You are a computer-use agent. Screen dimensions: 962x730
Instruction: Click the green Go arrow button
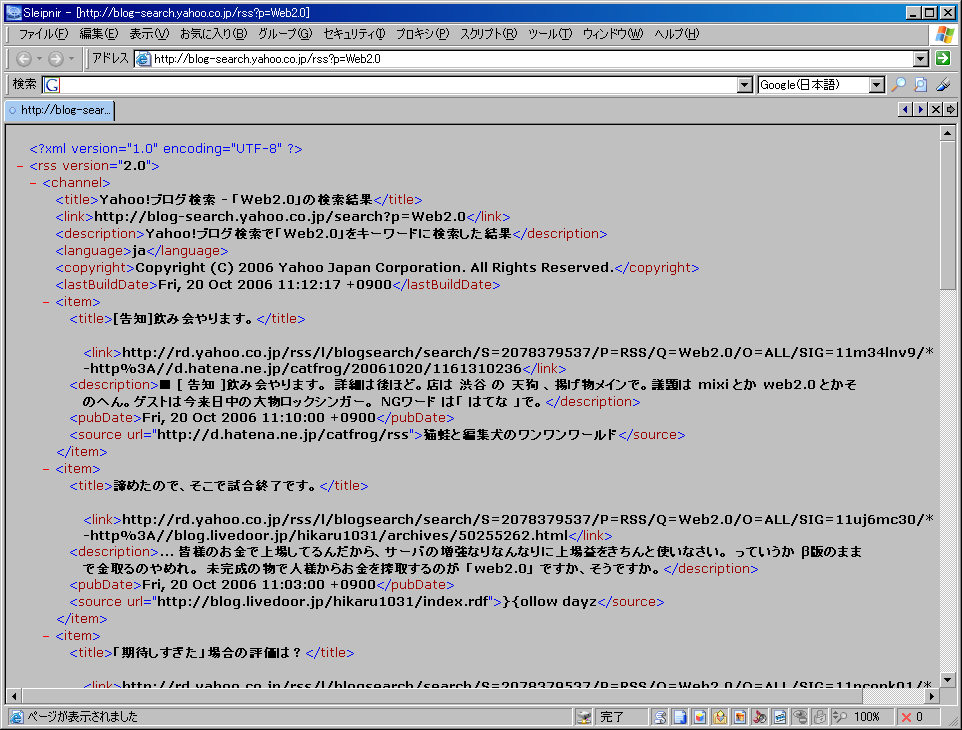coord(942,59)
